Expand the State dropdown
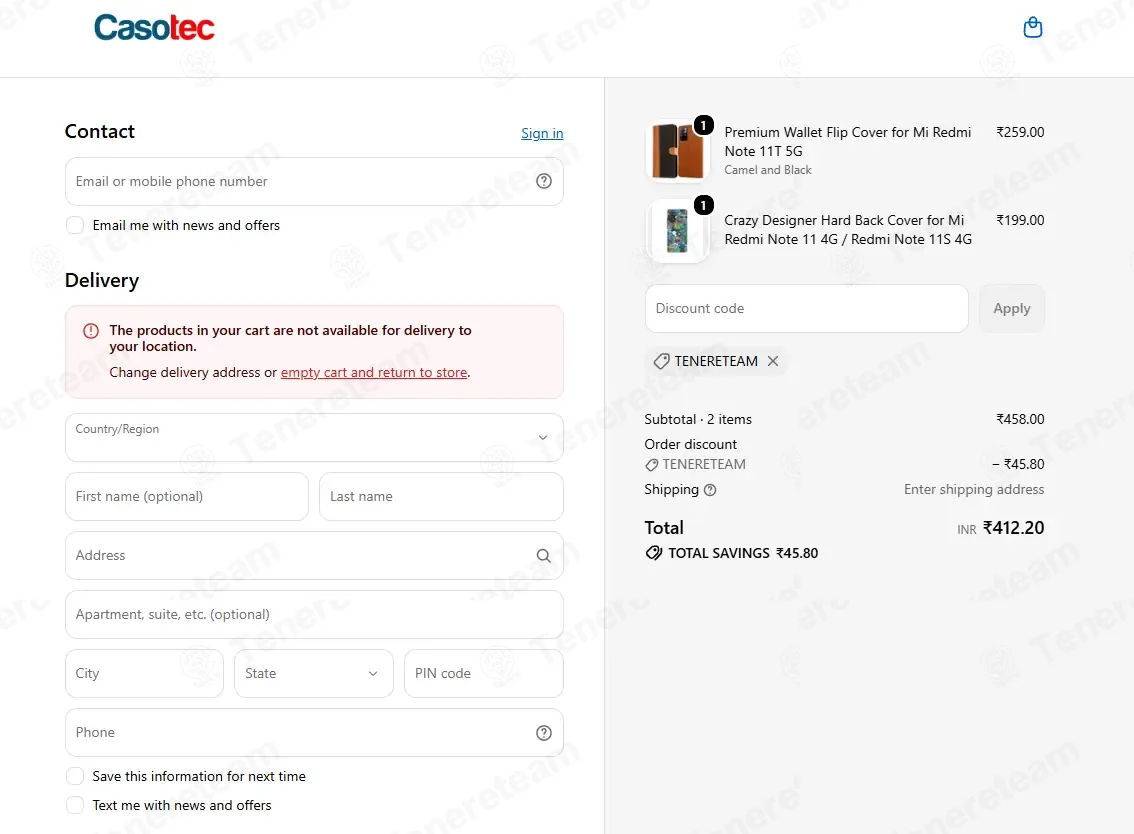The image size is (1134, 834). (314, 673)
